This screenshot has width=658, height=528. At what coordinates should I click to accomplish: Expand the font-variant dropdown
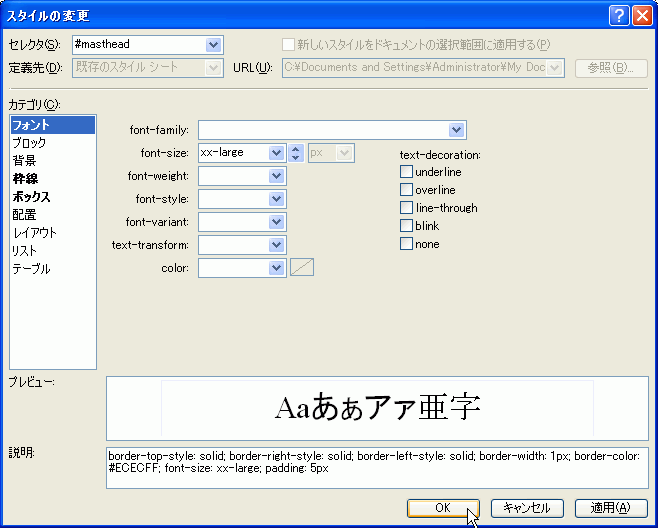pos(276,222)
